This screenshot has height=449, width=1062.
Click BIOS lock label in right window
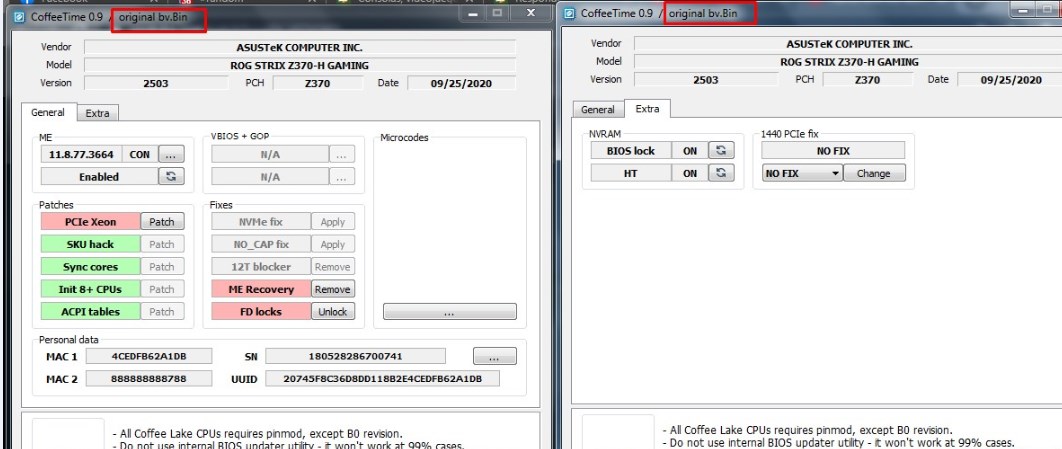tap(631, 150)
